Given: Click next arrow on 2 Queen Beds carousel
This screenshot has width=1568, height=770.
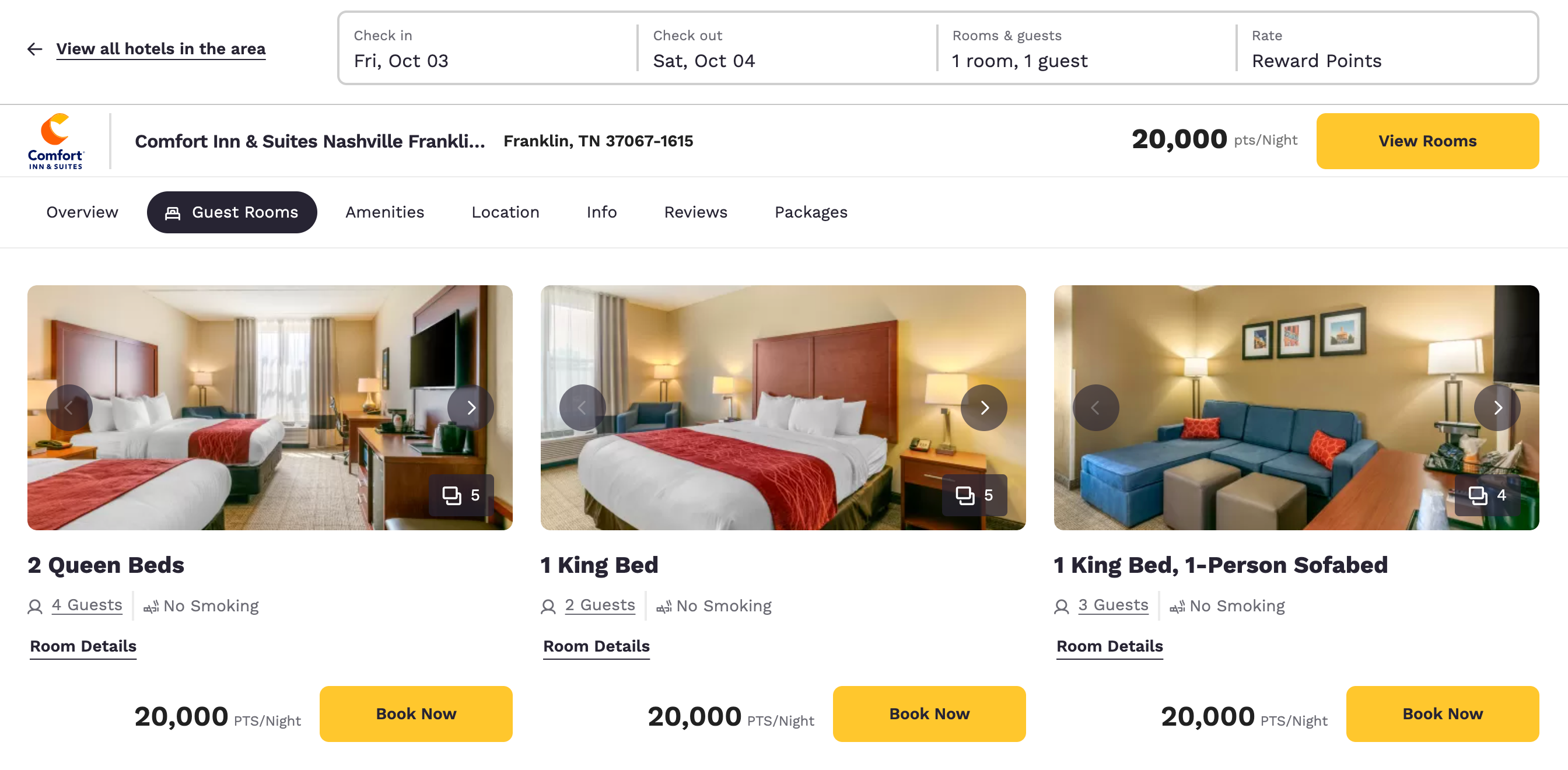Looking at the screenshot, I should click(x=471, y=408).
